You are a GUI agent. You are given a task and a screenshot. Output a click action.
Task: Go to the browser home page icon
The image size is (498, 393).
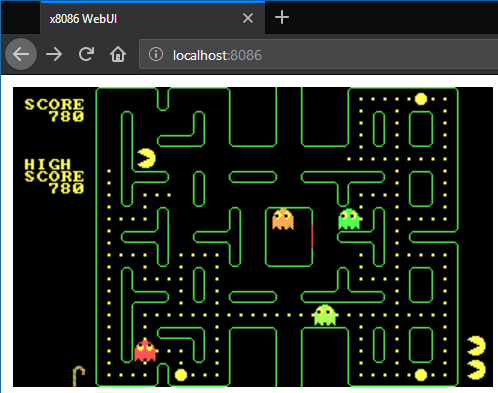[x=118, y=54]
